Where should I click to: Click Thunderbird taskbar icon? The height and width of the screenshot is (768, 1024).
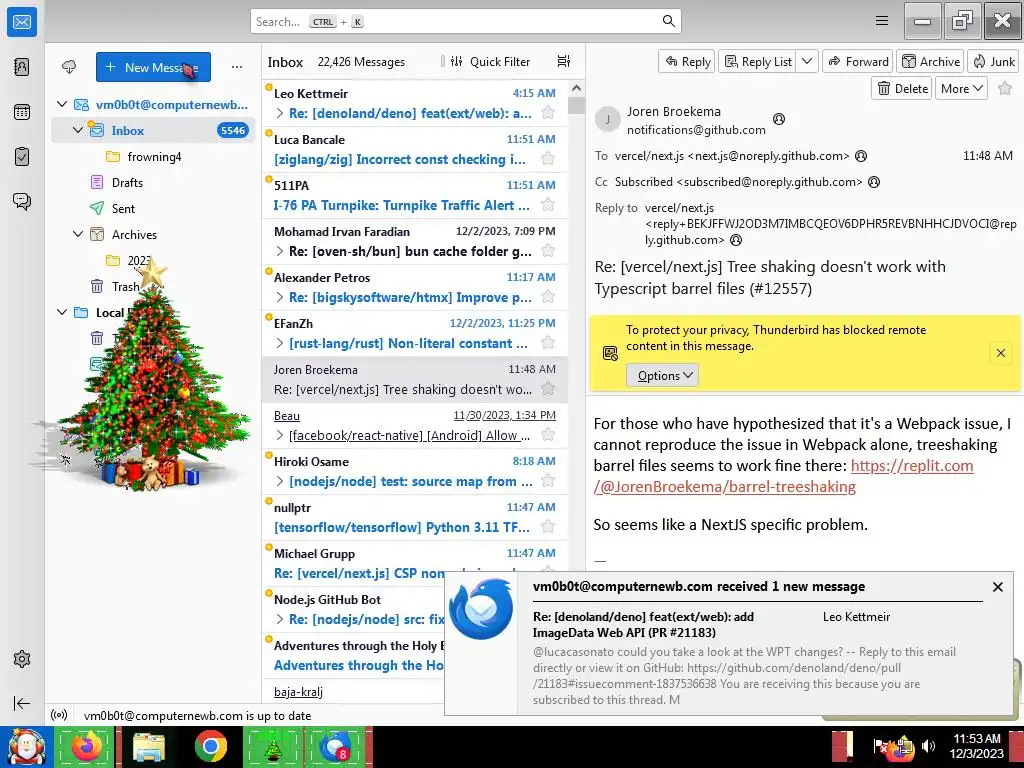pyautogui.click(x=335, y=746)
